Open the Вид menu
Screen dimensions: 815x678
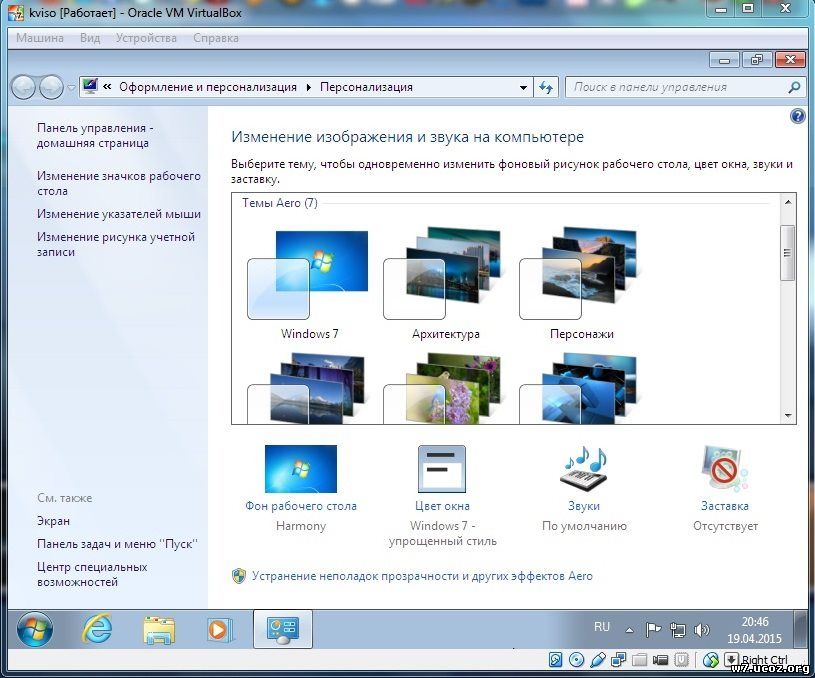pos(90,38)
